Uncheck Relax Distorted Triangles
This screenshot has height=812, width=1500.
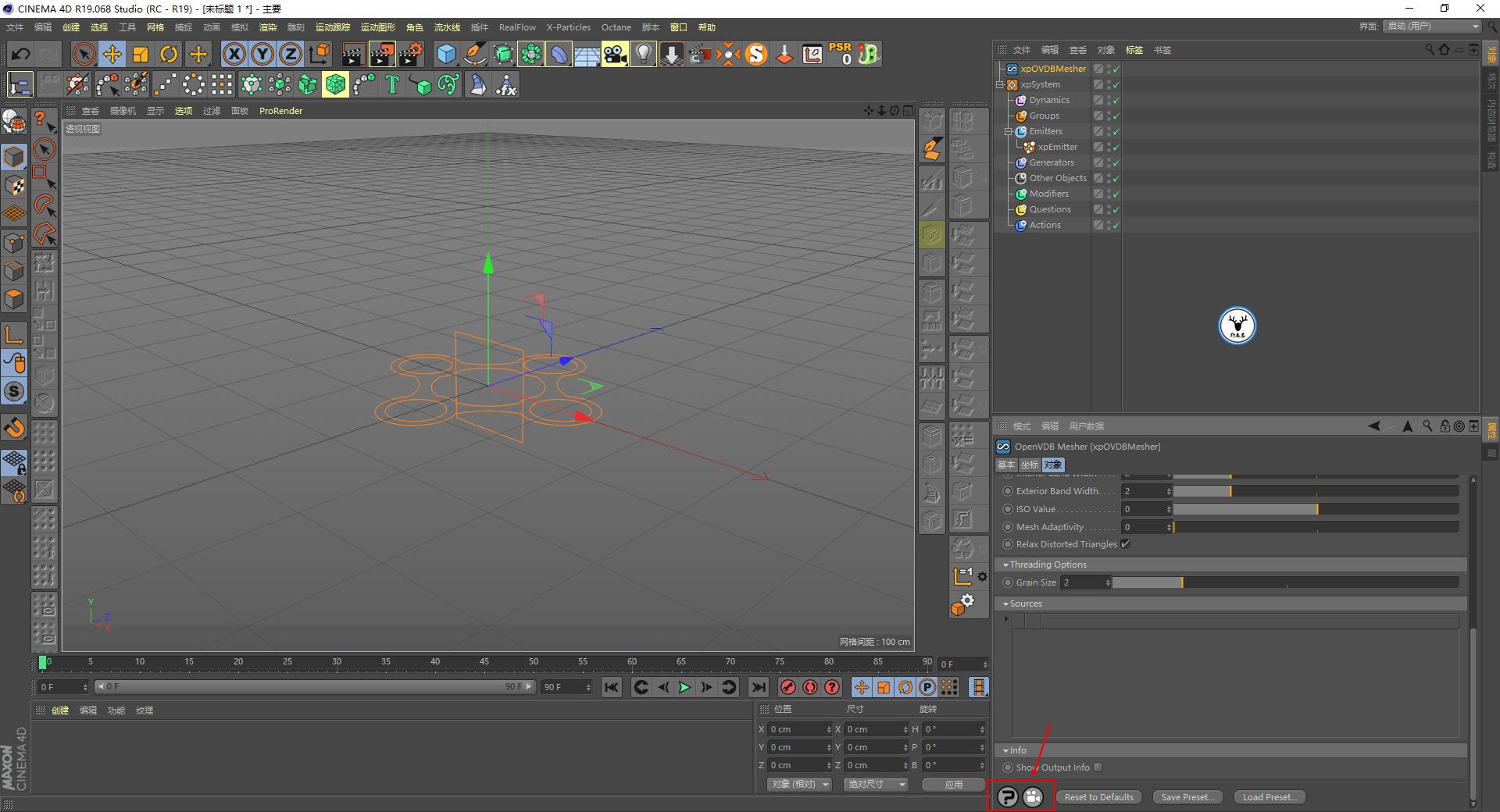(1126, 544)
